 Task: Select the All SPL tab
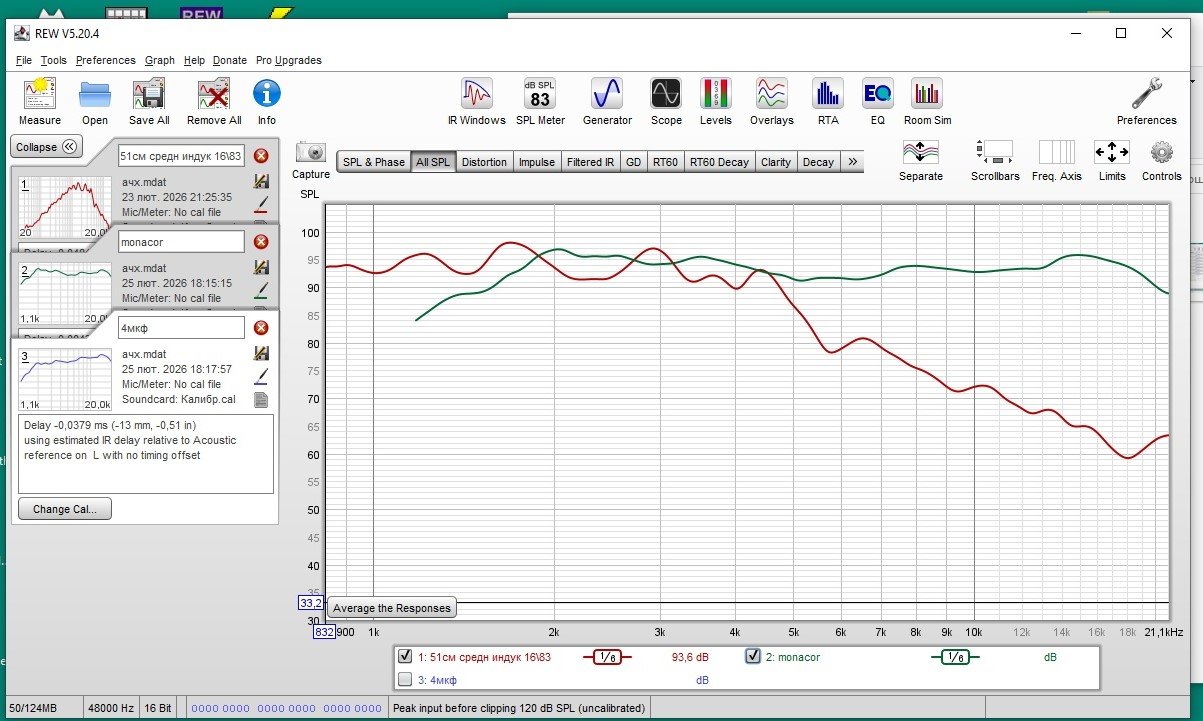pyautogui.click(x=433, y=162)
